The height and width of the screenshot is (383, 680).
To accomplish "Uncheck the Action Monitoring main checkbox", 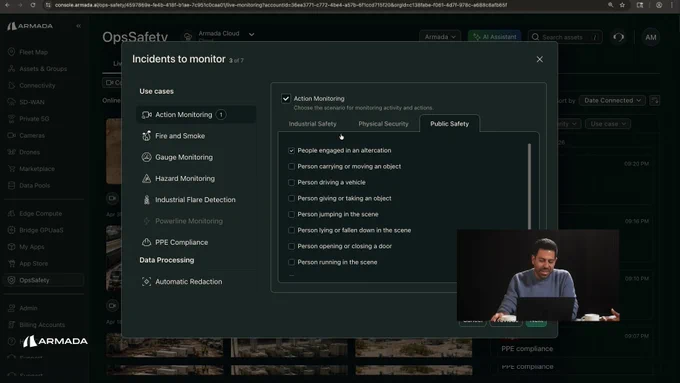I will pyautogui.click(x=286, y=98).
